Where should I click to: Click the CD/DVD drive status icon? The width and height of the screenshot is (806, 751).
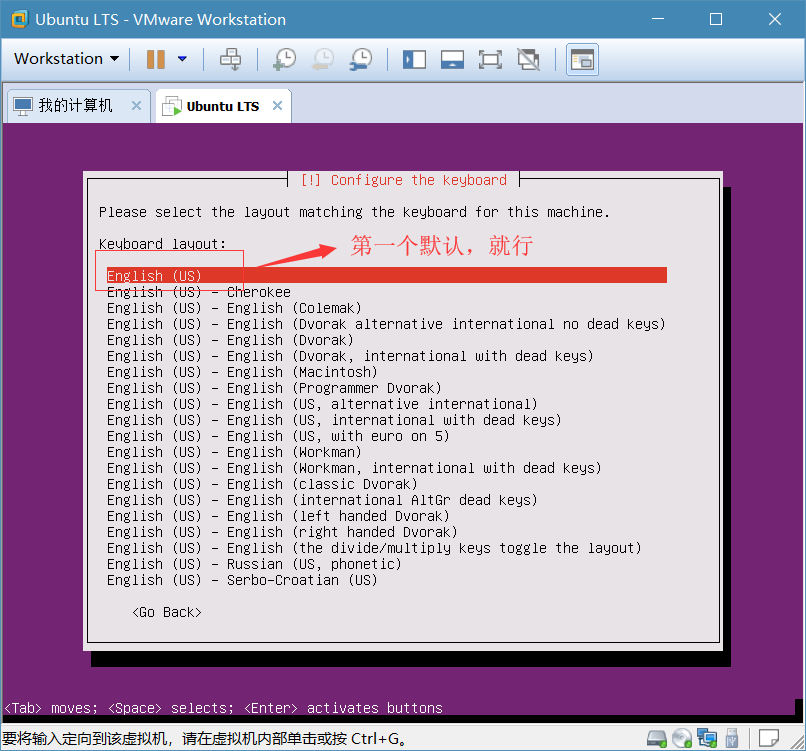(682, 738)
